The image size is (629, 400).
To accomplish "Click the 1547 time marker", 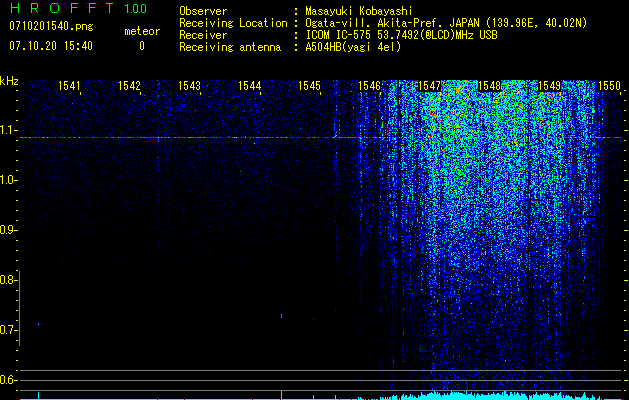I will (x=429, y=85).
